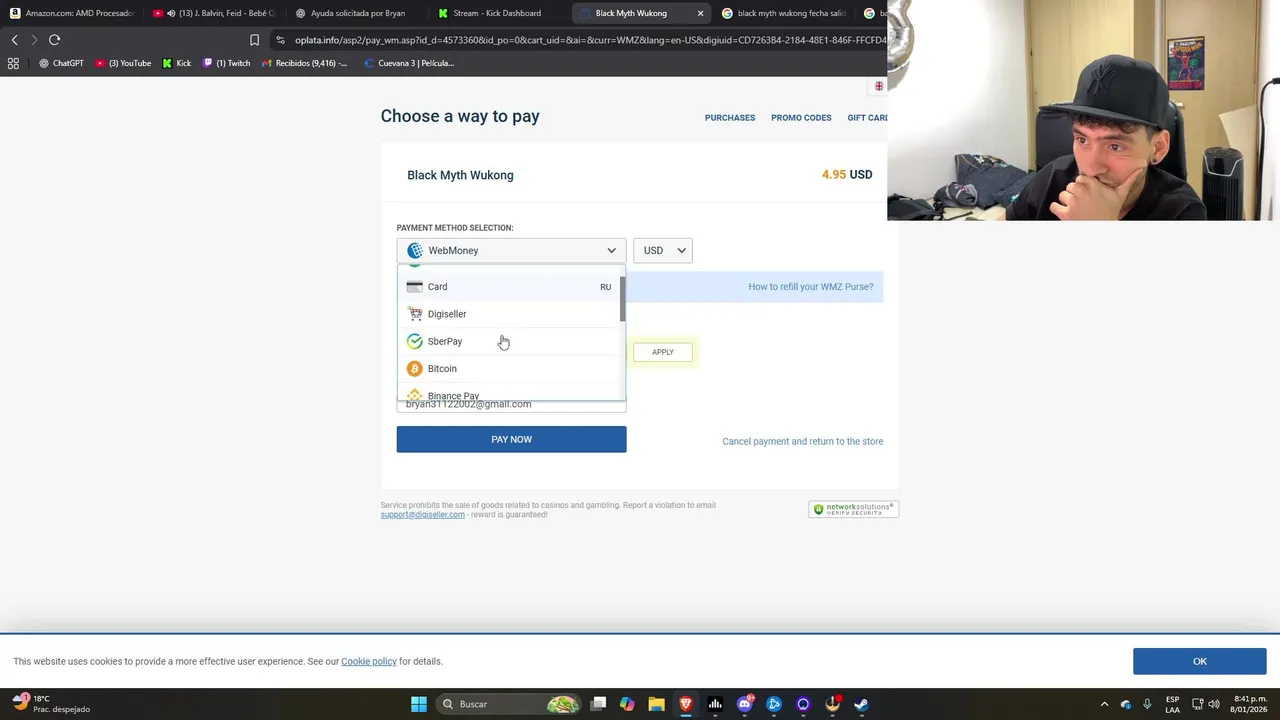Screen dimensions: 1280x720
Task: Open the YouTube bookmark
Action: [123, 63]
